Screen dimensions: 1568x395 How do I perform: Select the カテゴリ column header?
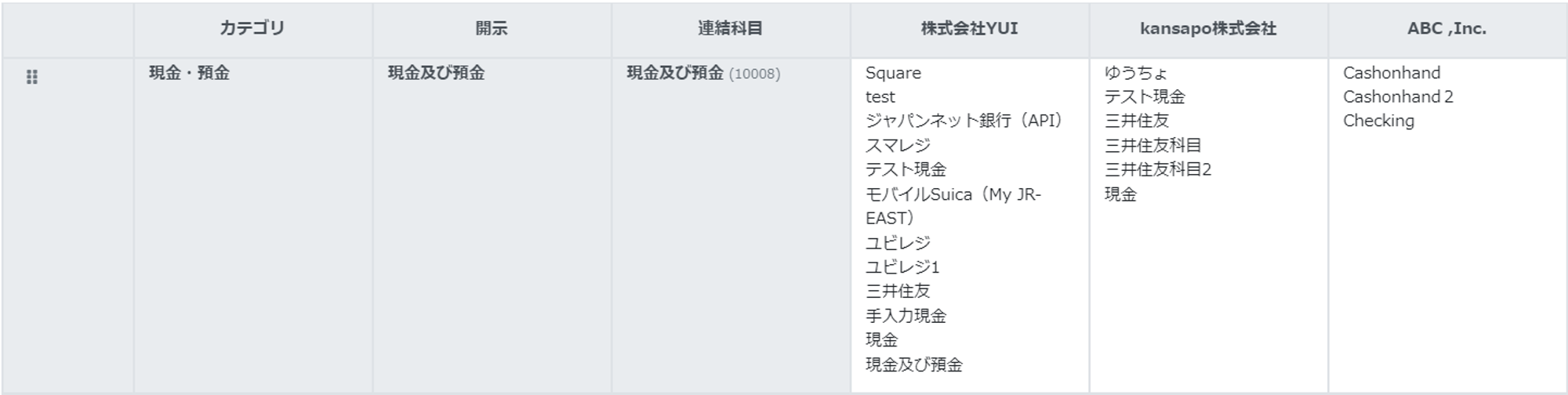tap(252, 29)
